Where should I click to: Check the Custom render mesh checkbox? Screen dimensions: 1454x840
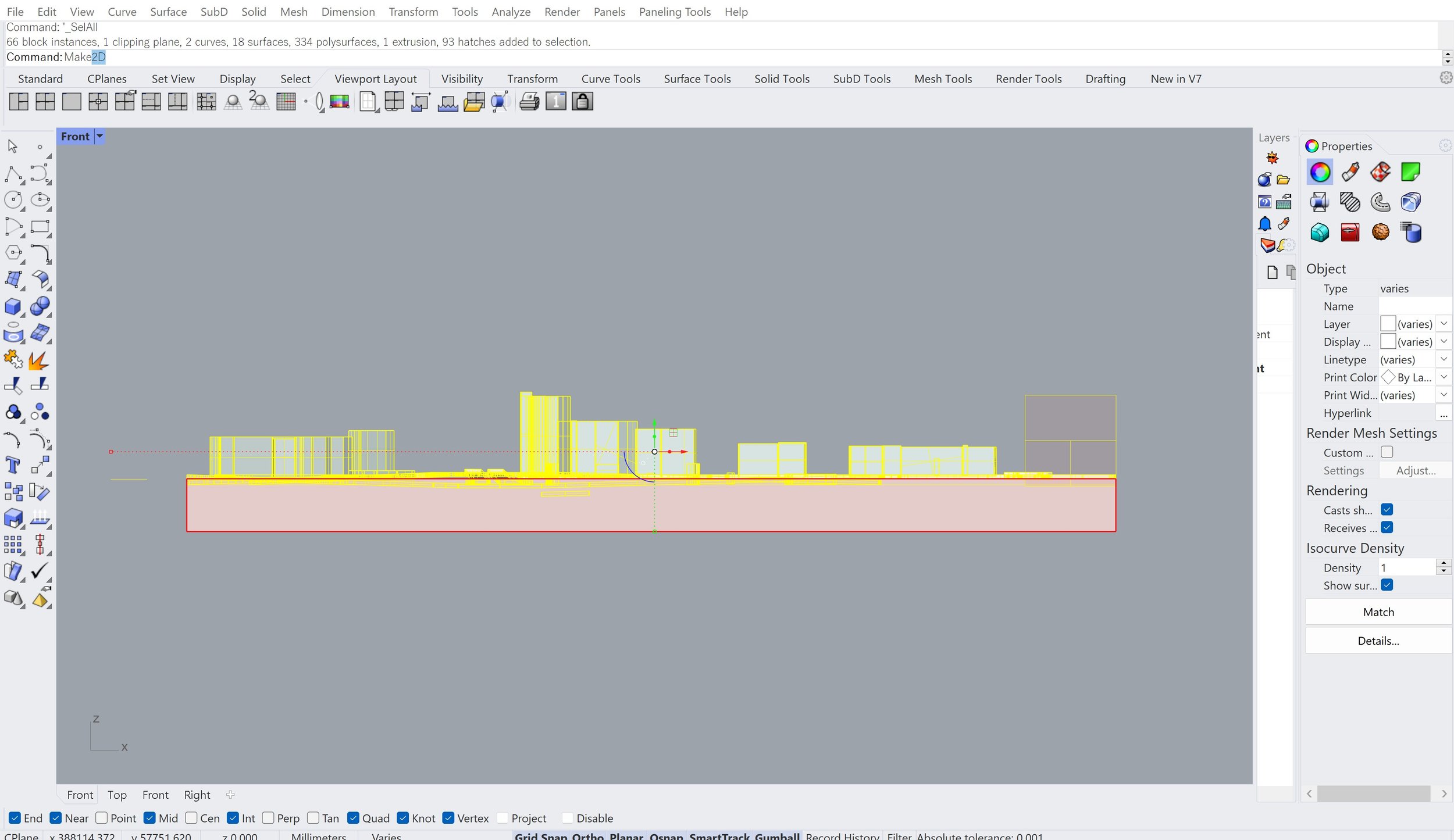(1387, 452)
